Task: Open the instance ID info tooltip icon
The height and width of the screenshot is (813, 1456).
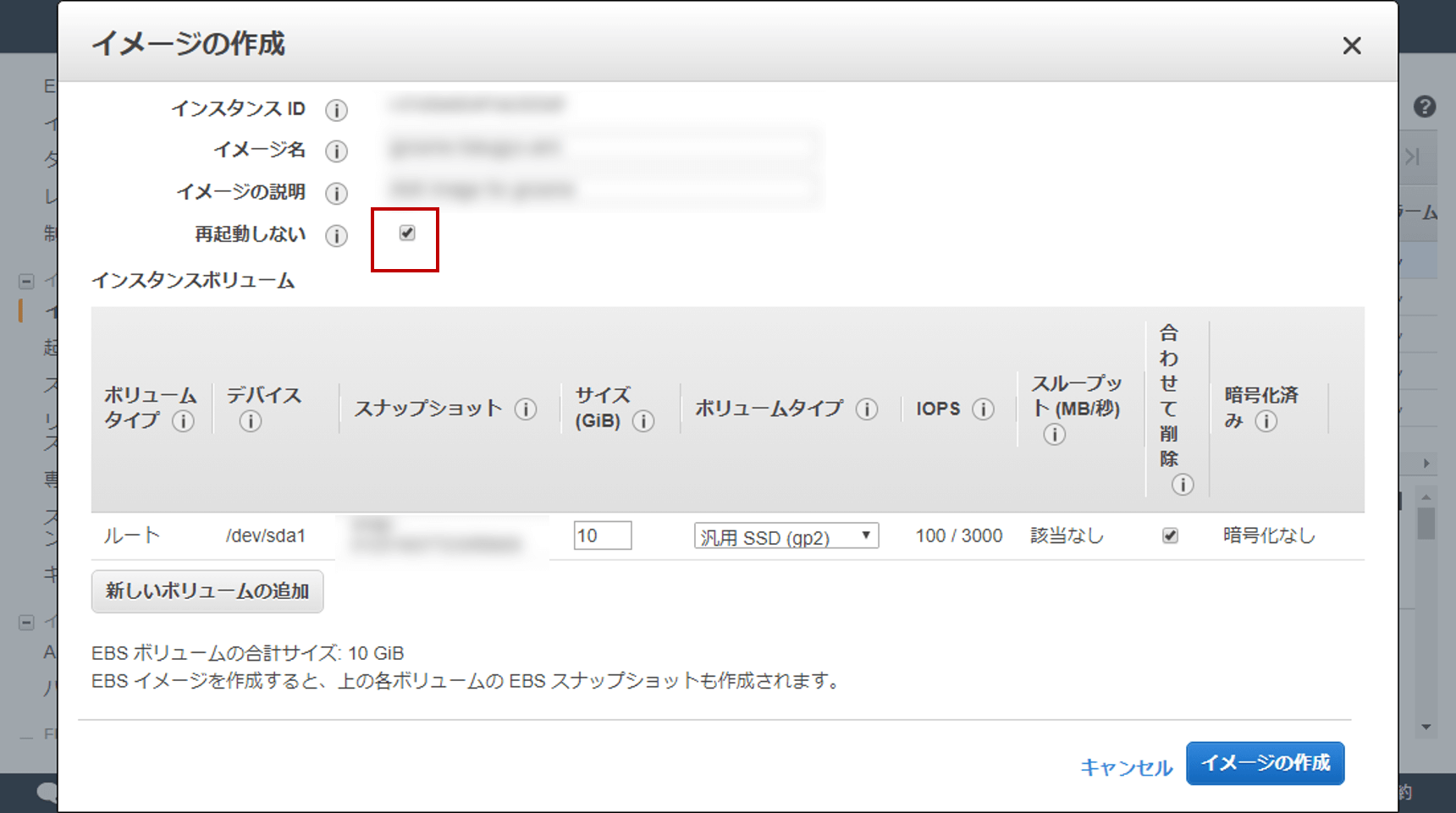Action: (337, 110)
